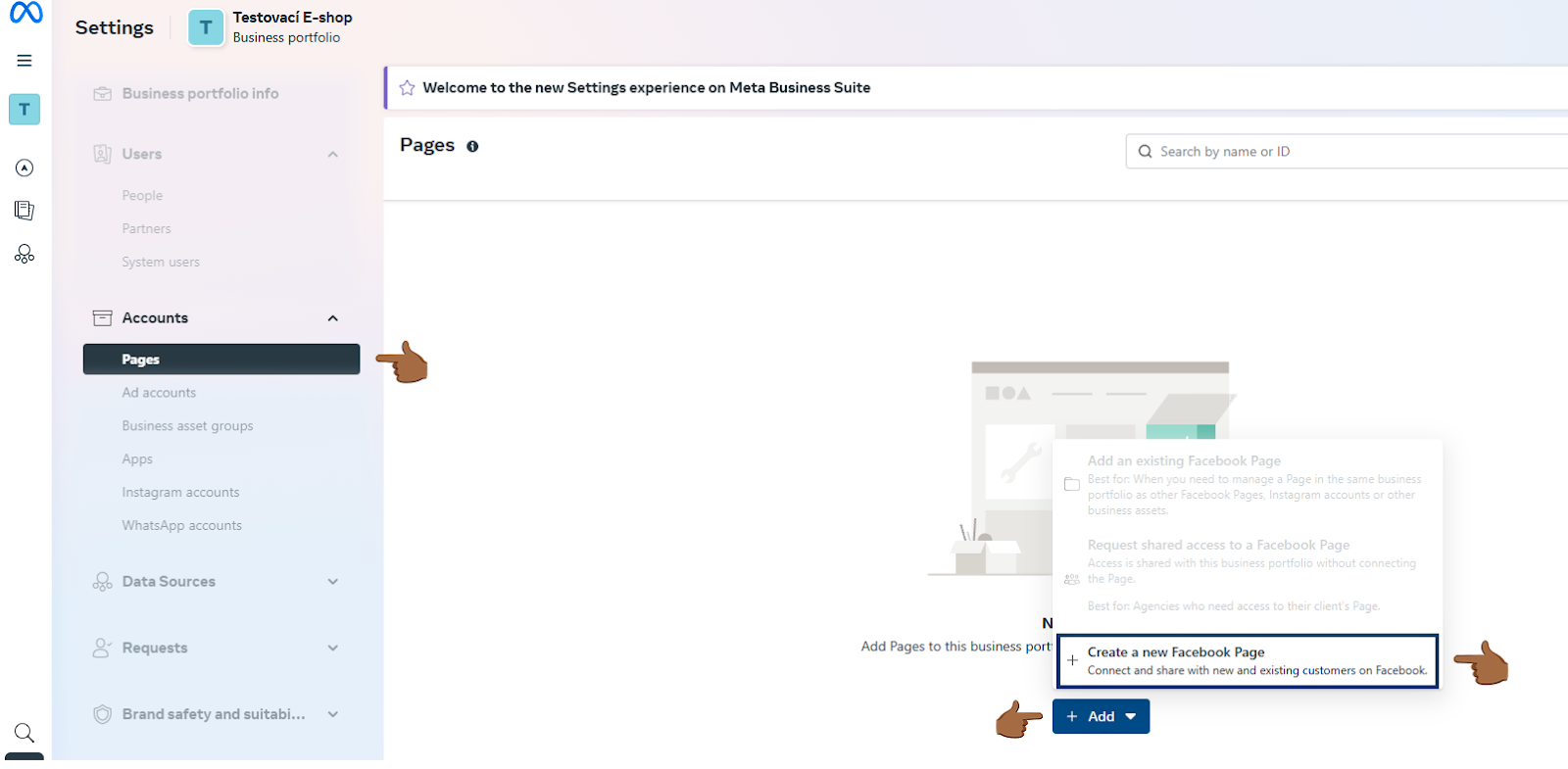Click the Pages heading
Image resolution: width=1568 pixels, height=769 pixels.
[x=427, y=145]
